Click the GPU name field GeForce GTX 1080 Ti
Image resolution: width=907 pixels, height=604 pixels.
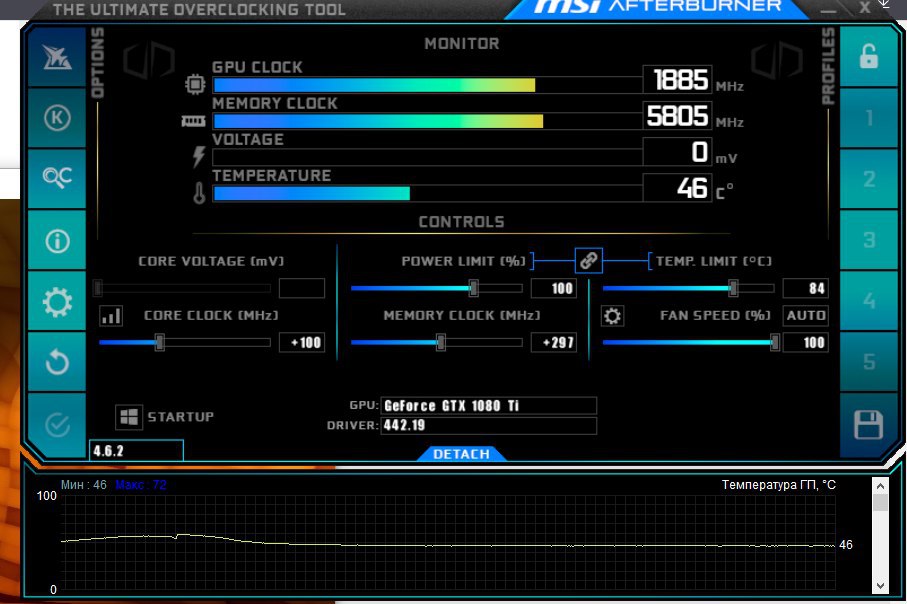point(488,406)
